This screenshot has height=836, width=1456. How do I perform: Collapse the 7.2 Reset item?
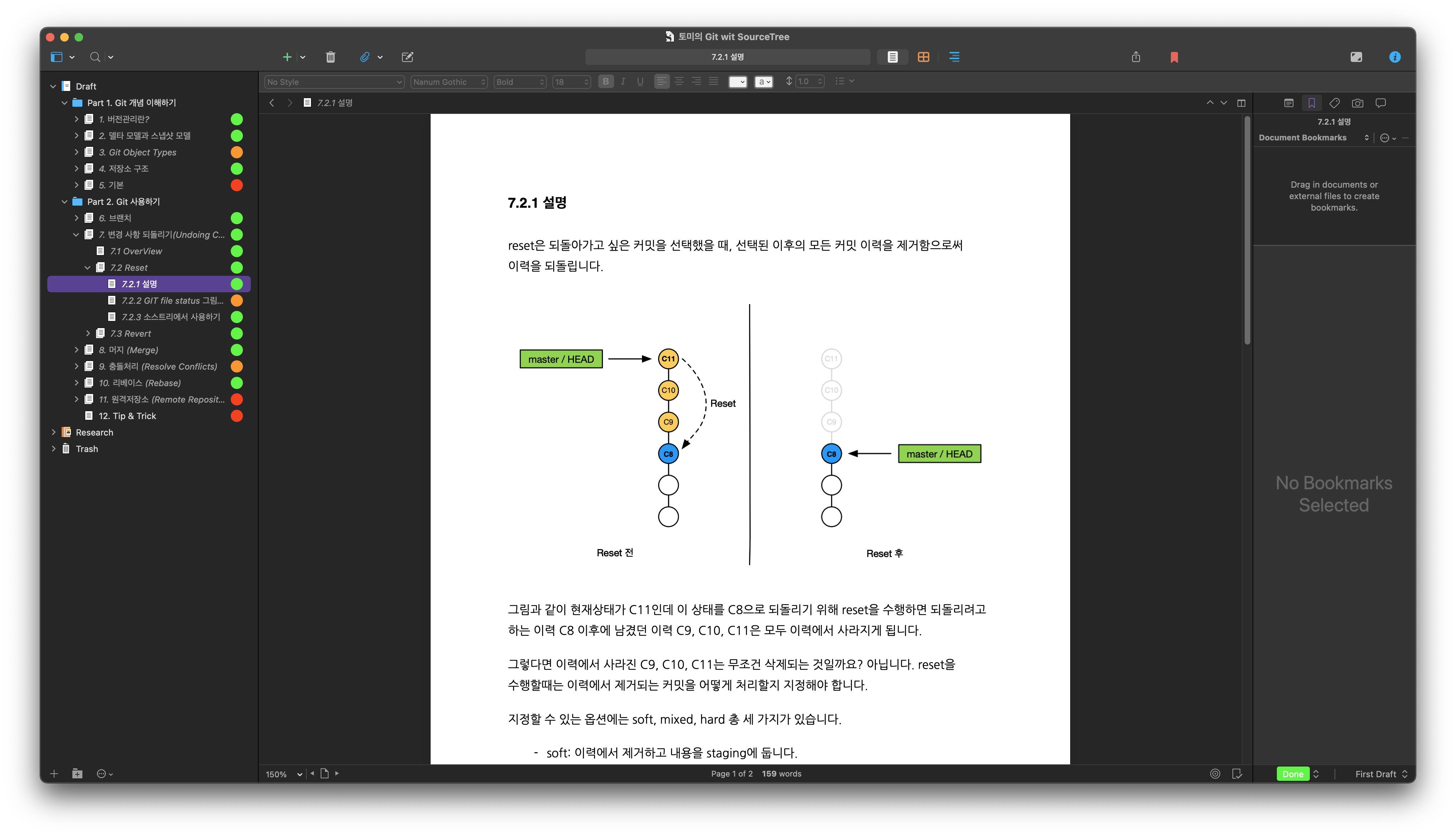87,268
